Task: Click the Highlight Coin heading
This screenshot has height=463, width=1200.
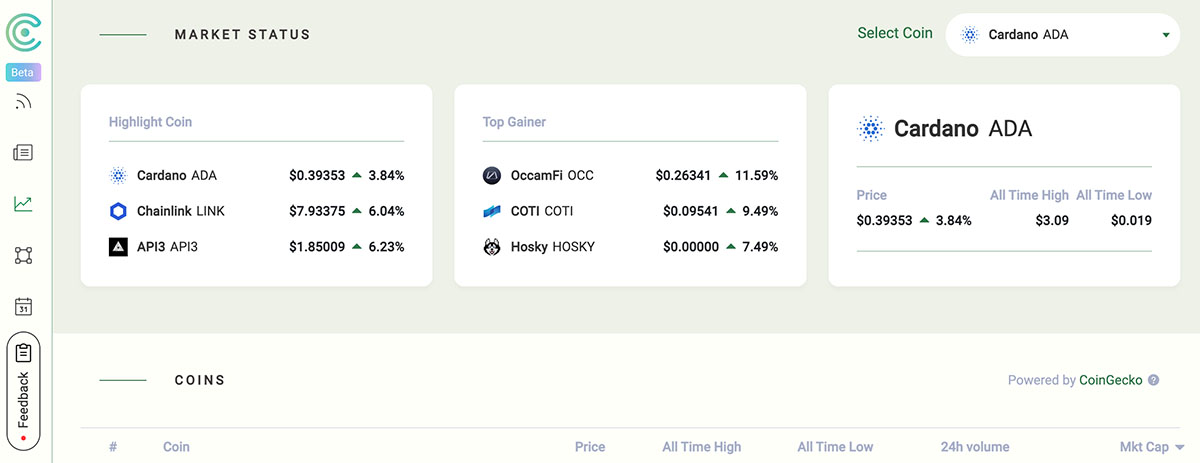Action: 150,122
